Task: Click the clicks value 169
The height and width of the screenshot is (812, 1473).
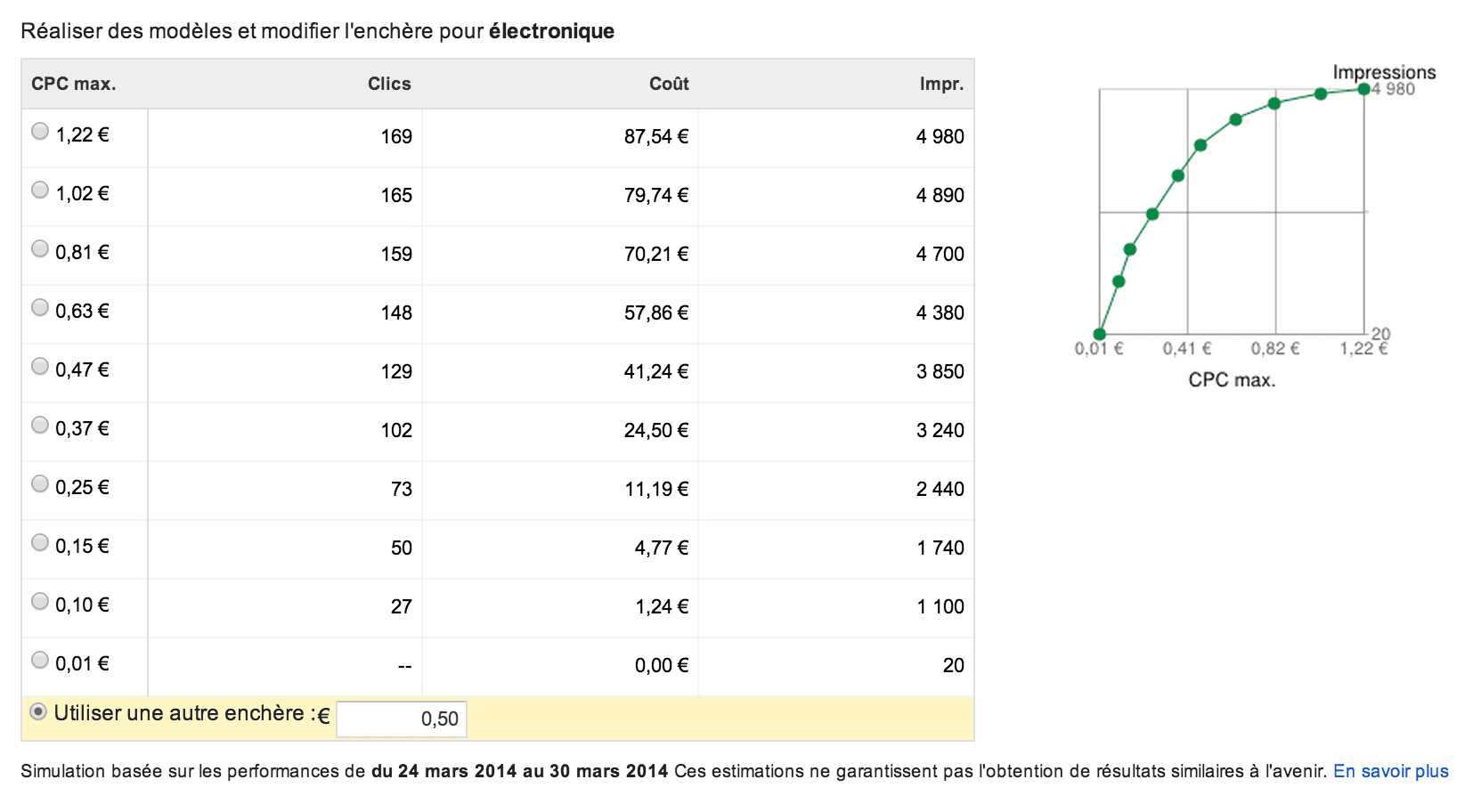Action: point(396,137)
